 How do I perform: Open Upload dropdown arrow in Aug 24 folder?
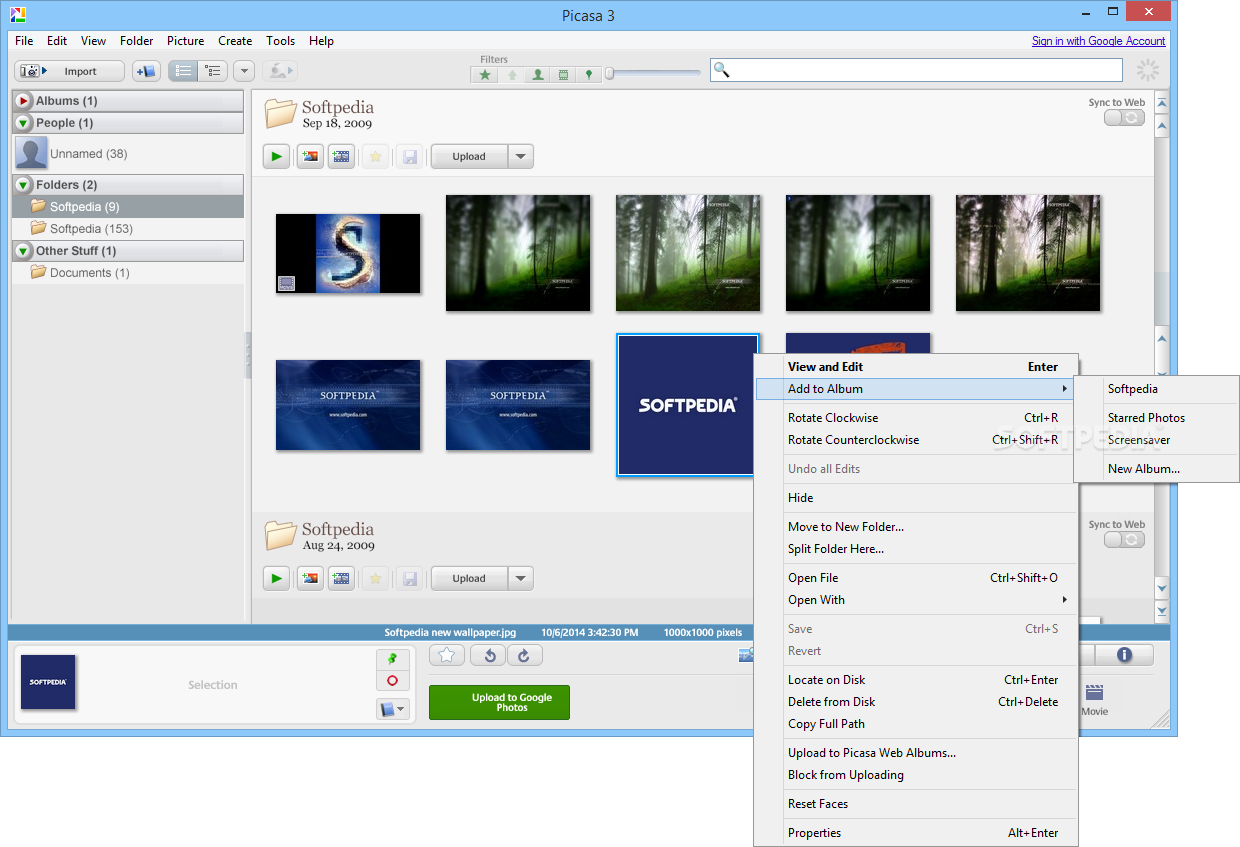[520, 578]
